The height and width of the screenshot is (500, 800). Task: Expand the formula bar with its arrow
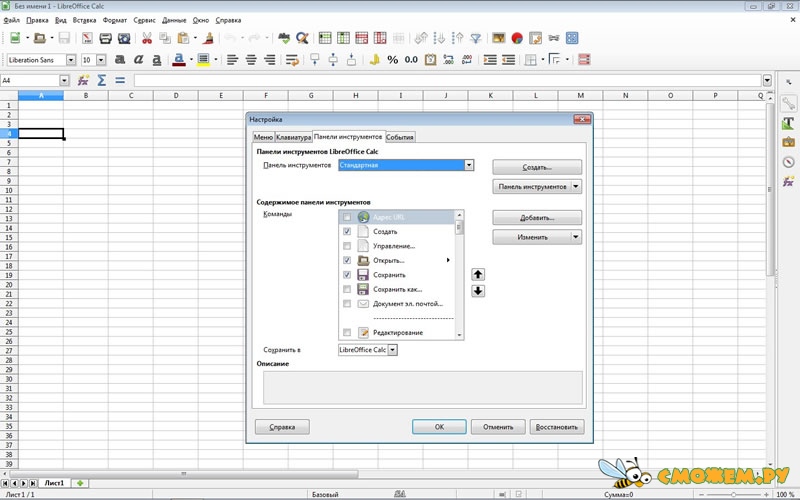pos(767,80)
